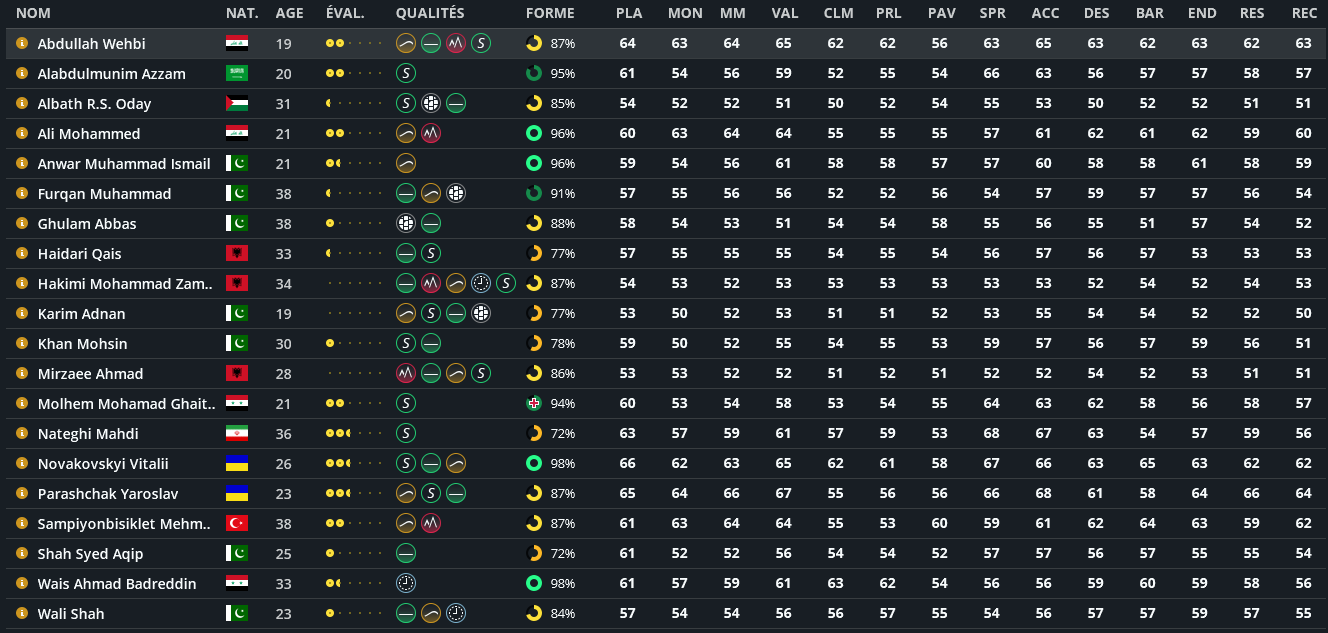Click the Turkish flag for Sampiyonbisiklet Mehm..
The height and width of the screenshot is (633, 1328).
pos(236,523)
